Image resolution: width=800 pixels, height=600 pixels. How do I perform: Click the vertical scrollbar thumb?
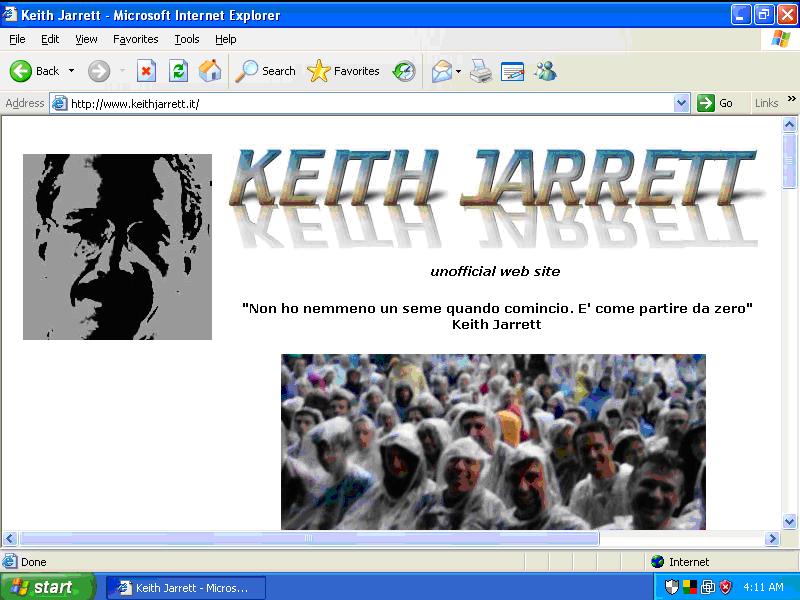click(789, 161)
